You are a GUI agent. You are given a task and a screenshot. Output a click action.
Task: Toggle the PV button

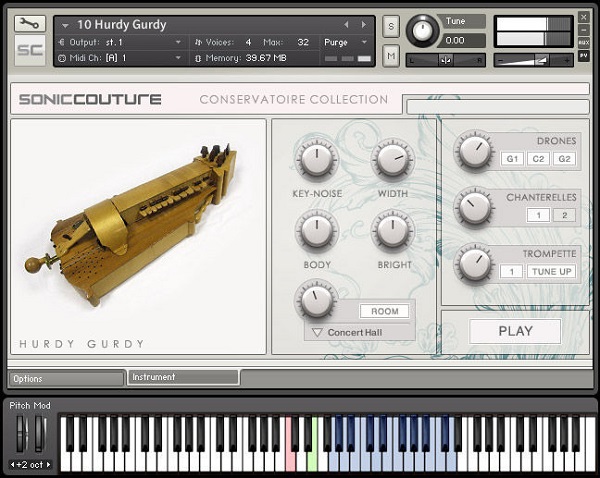[584, 55]
